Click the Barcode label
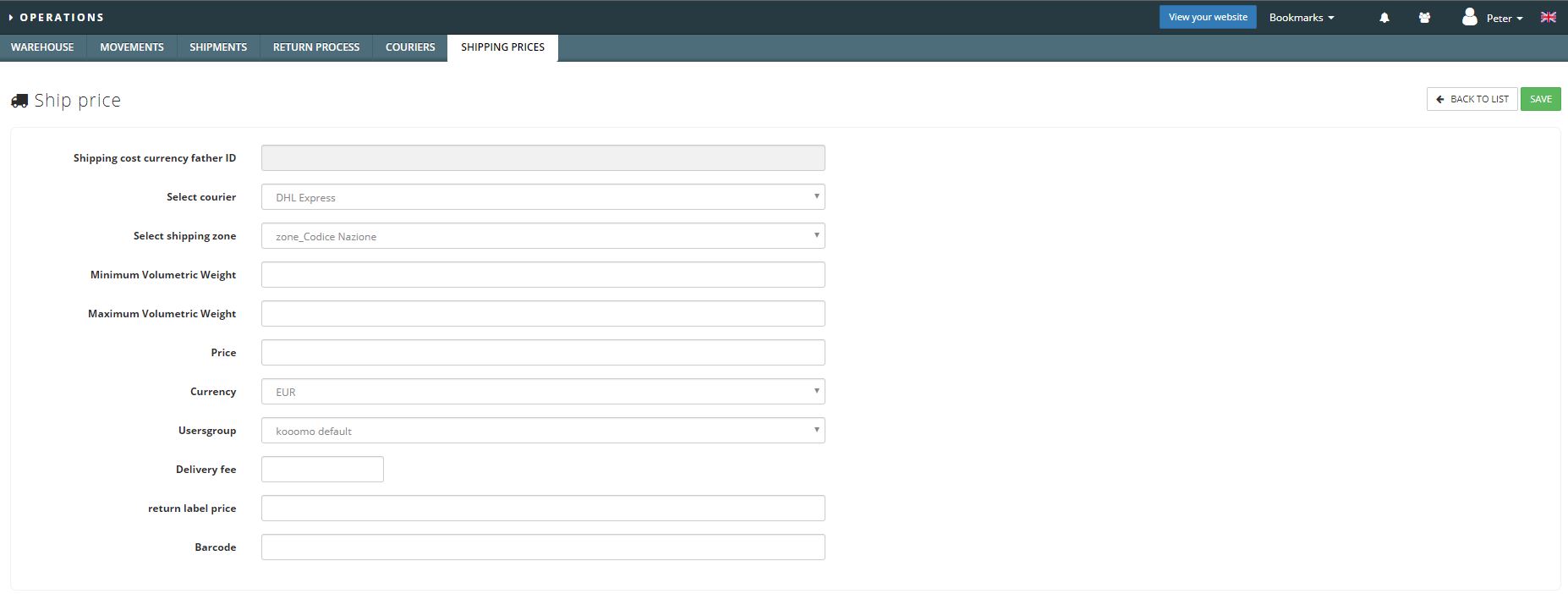1568x594 pixels. pyautogui.click(x=216, y=547)
